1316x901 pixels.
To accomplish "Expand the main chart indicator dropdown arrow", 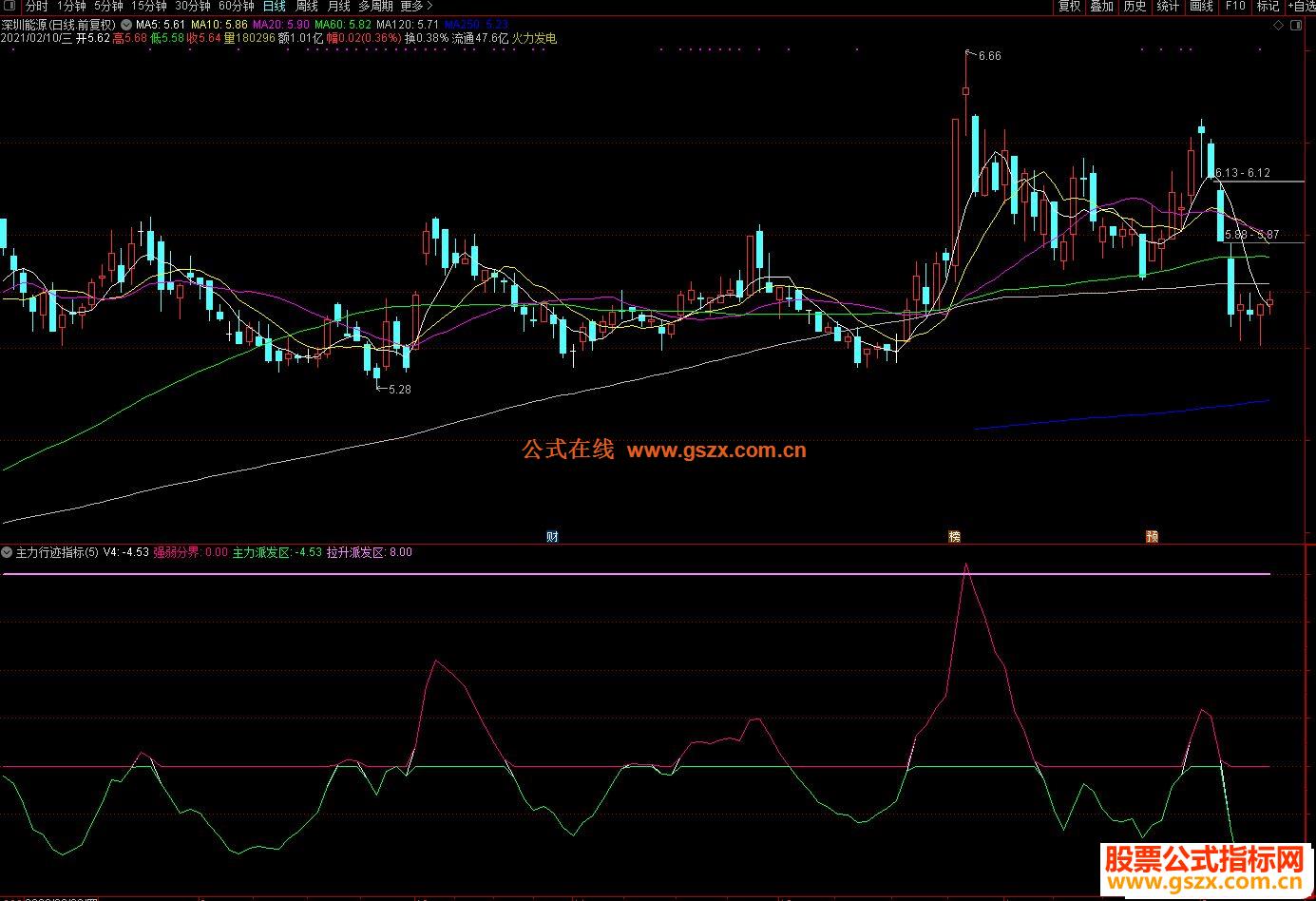I will [126, 25].
